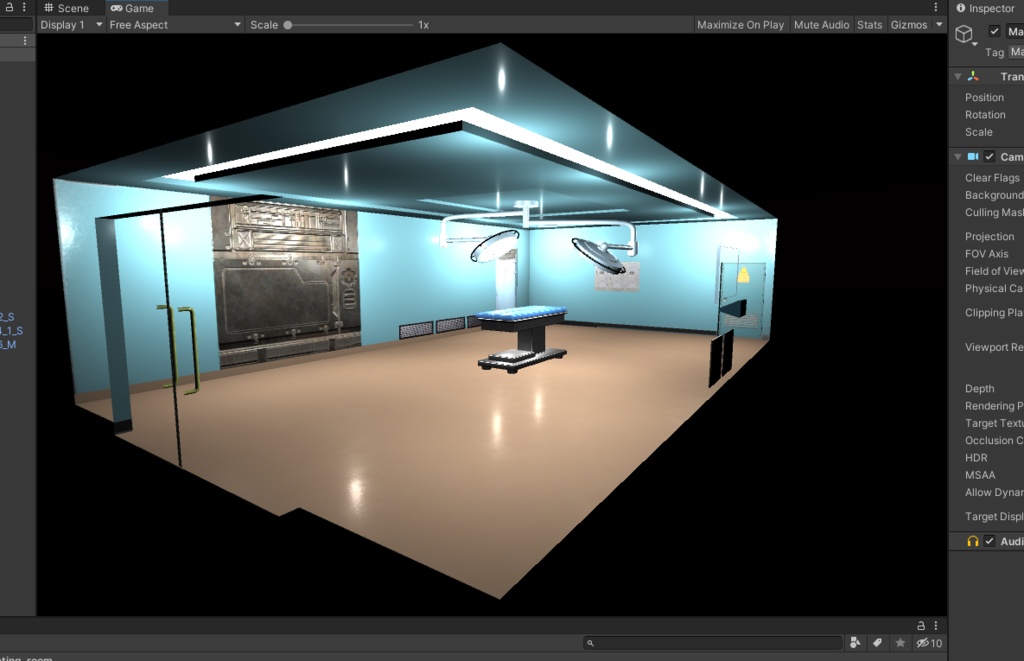Disable the Audio Listener component checkbox

(989, 541)
